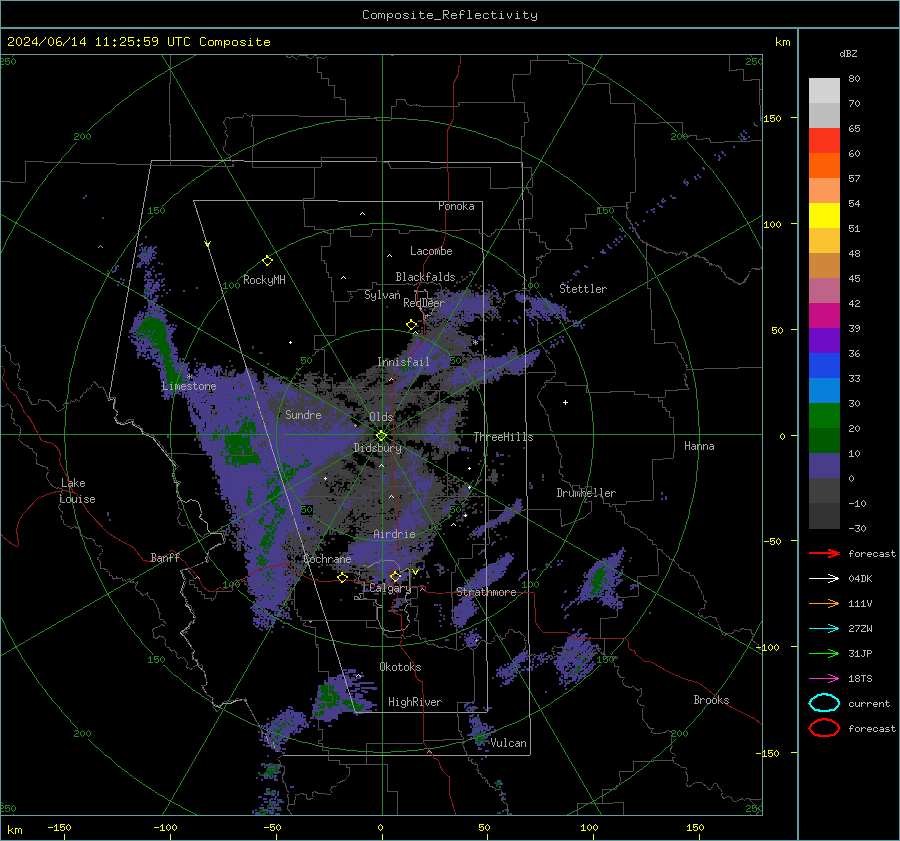
Task: Click the cyan 27ZW arrow in legend
Action: tap(824, 629)
